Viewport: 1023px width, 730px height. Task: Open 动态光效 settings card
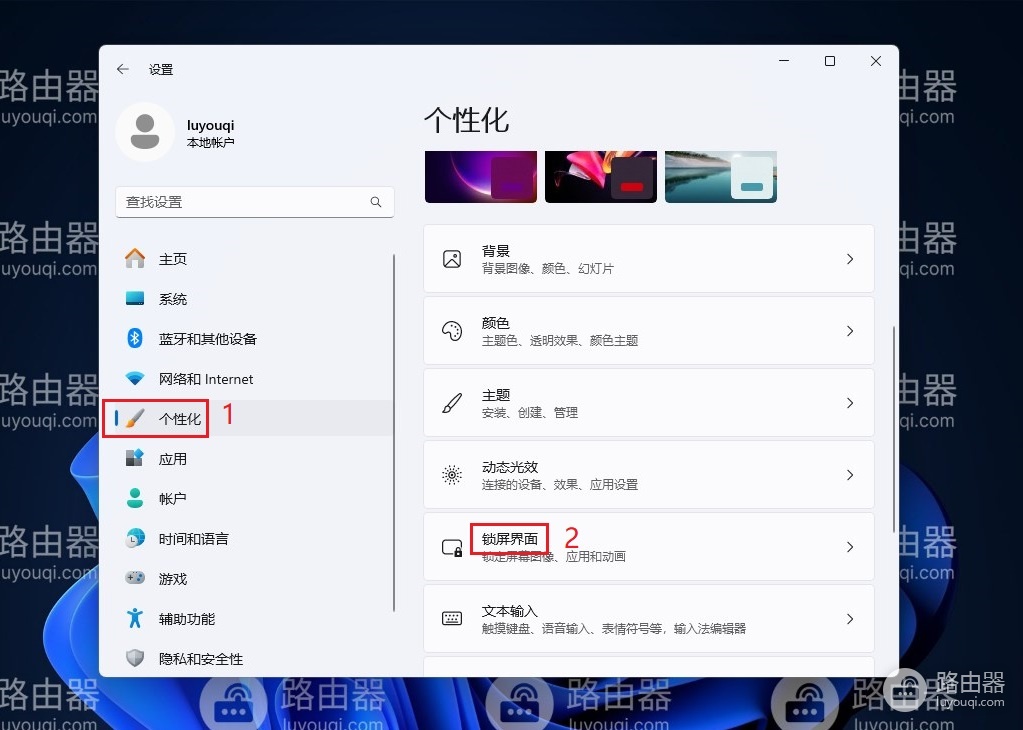click(649, 475)
